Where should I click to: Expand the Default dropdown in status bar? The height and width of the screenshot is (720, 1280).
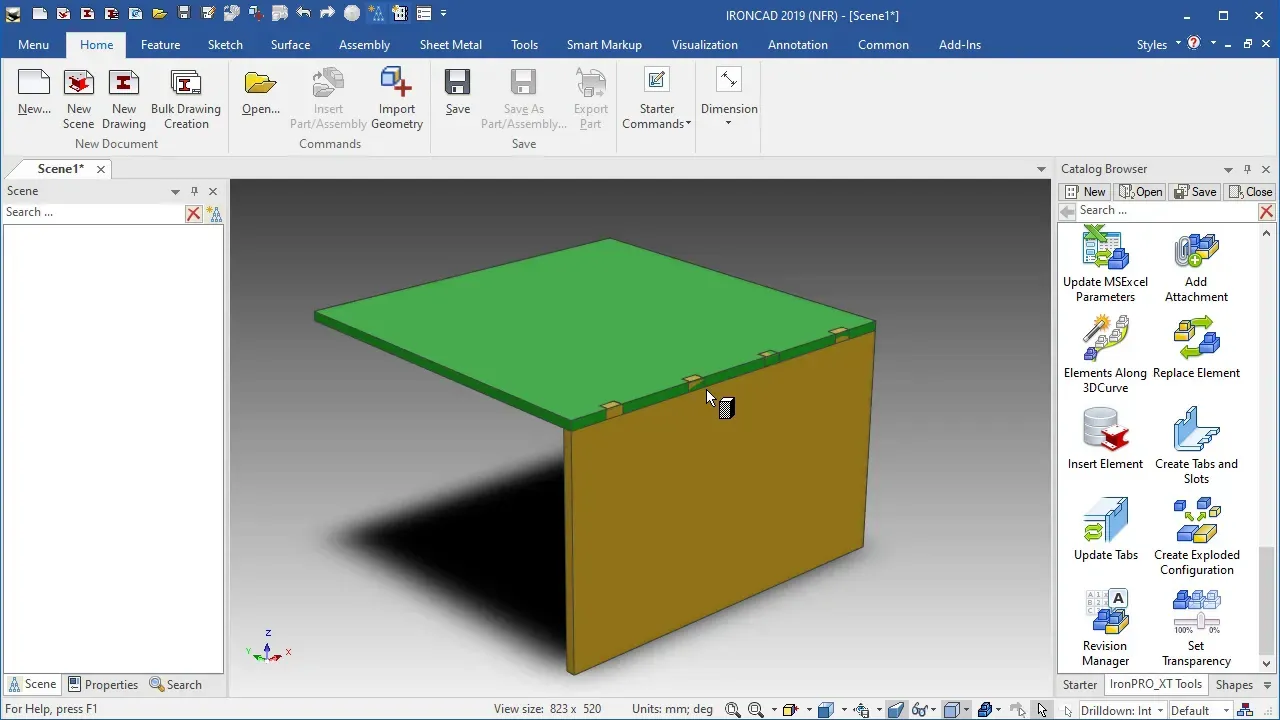click(x=1198, y=711)
